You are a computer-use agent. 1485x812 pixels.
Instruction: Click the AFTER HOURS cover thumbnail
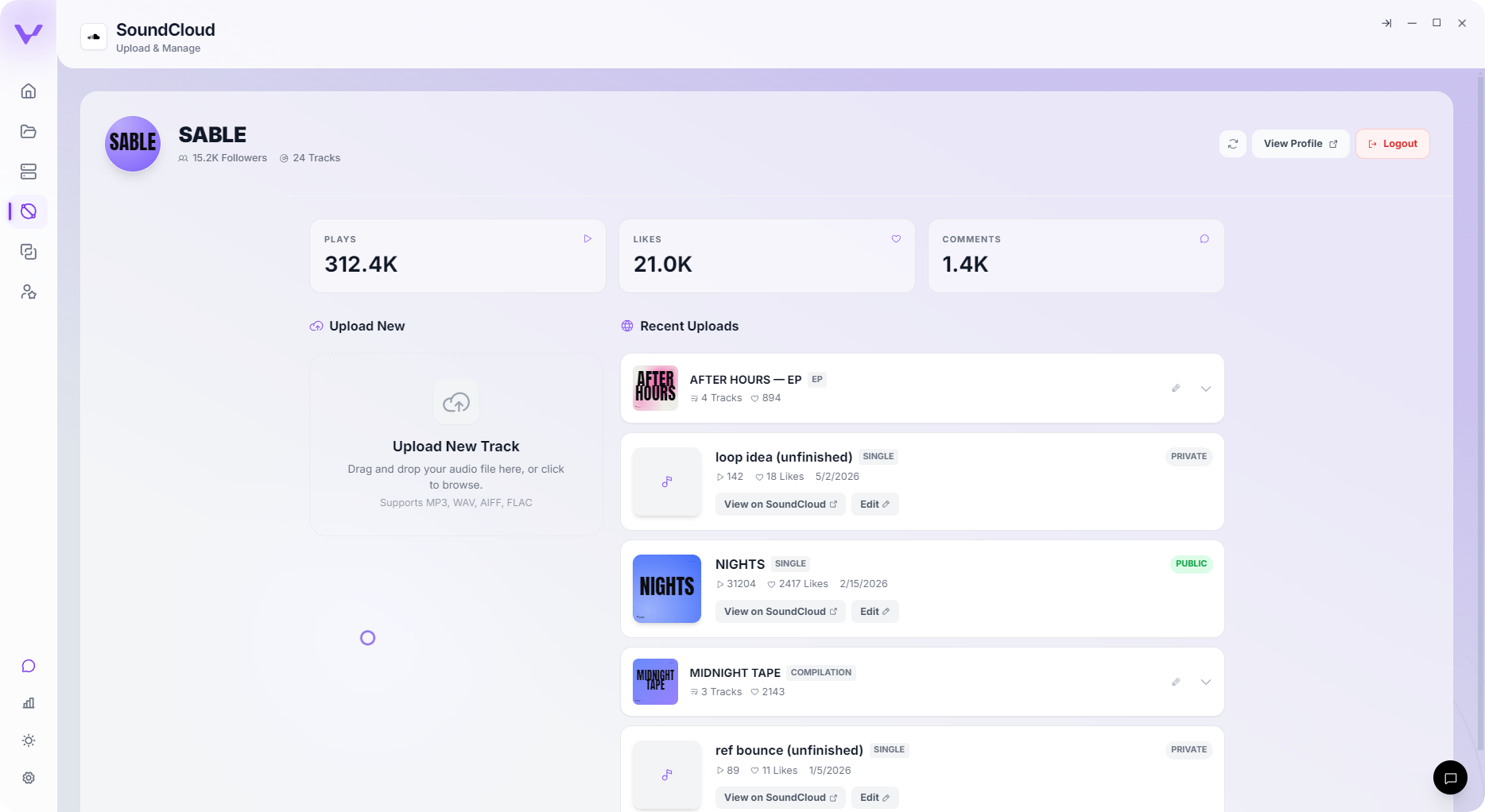click(x=655, y=388)
